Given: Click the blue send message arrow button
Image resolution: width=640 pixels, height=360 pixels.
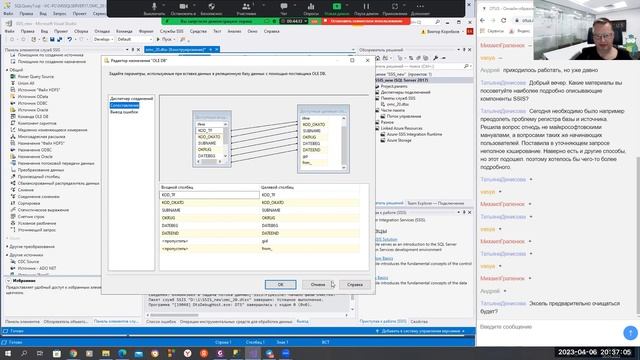Looking at the screenshot, I should pos(630,333).
